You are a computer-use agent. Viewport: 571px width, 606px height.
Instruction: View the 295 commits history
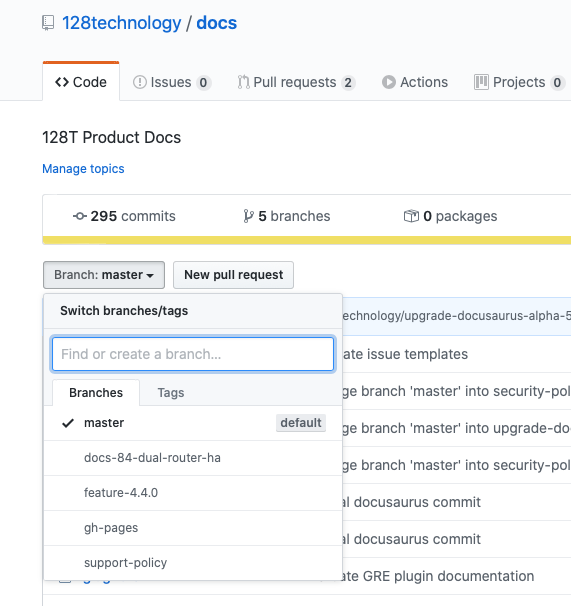click(x=124, y=216)
